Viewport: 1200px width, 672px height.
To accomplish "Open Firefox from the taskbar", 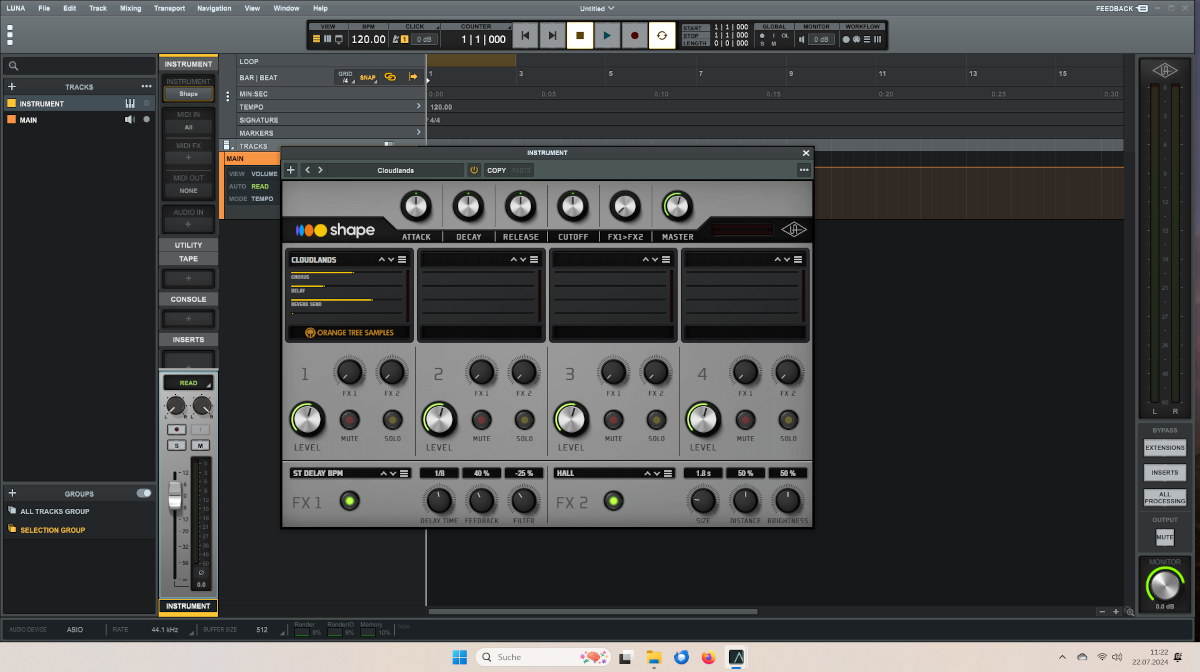I will coord(709,657).
